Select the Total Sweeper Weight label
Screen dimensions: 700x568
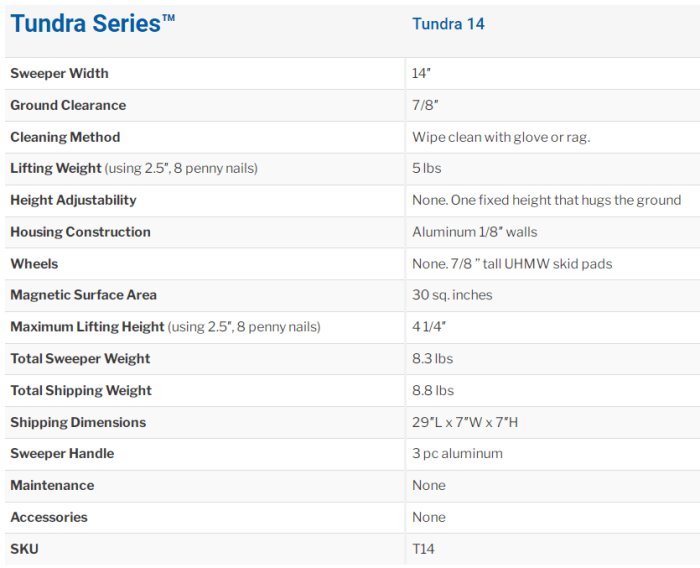click(80, 359)
